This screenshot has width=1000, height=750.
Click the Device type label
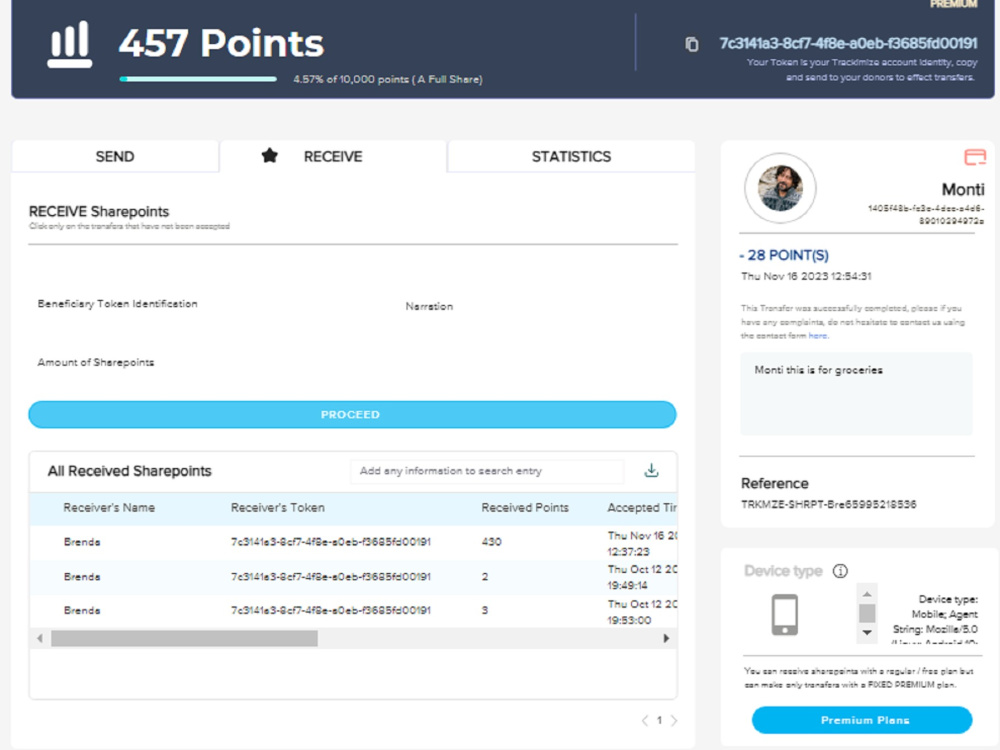783,571
